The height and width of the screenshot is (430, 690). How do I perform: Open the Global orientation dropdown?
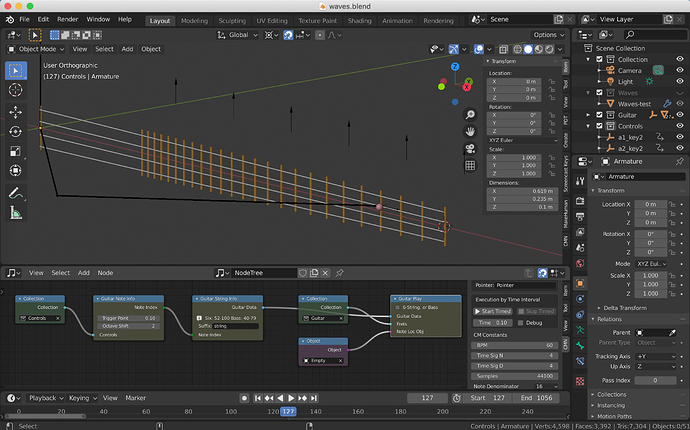pyautogui.click(x=238, y=35)
